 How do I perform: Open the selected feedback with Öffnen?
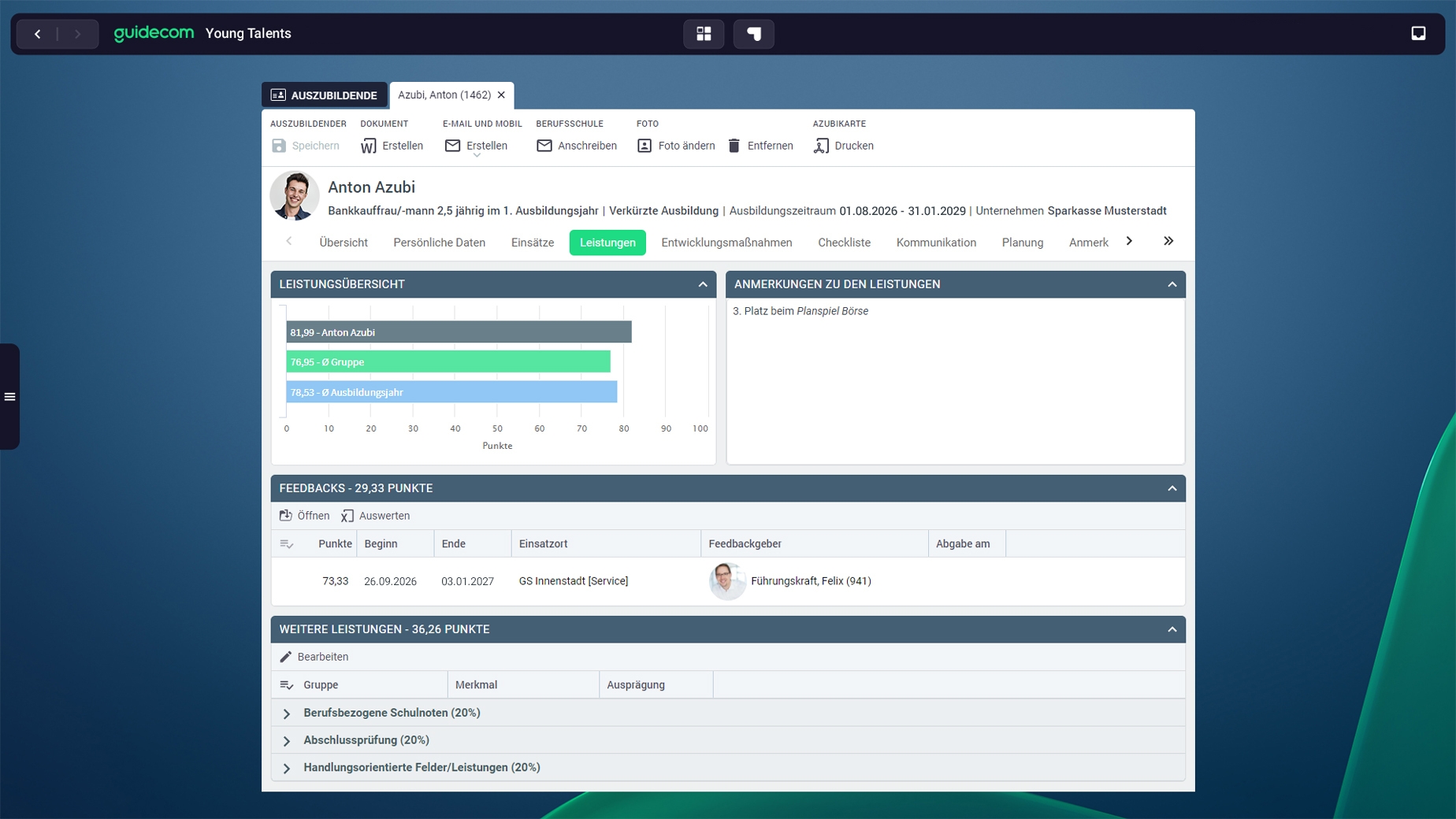pos(304,516)
